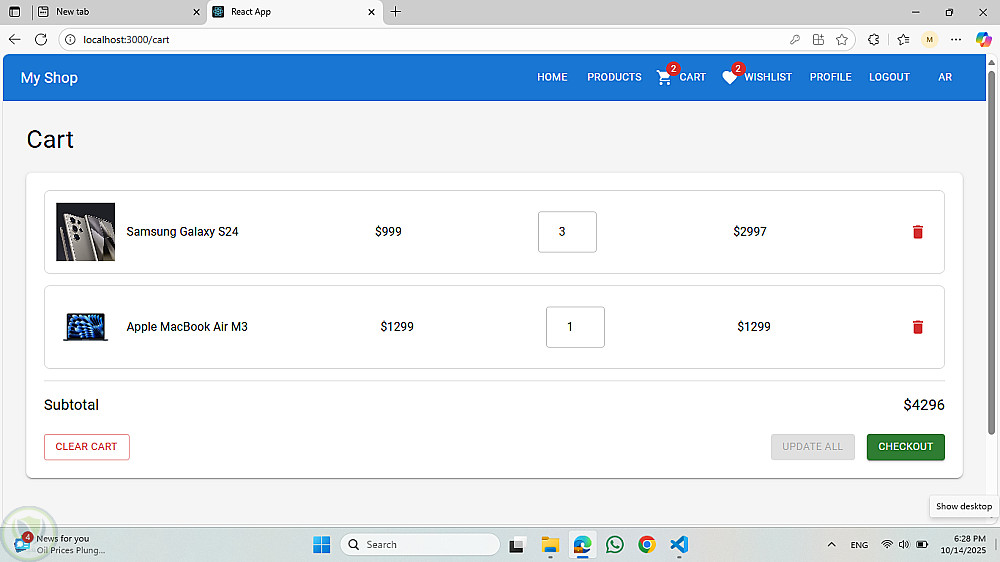
Task: Launch Copilot from browser toolbar
Action: 983,40
